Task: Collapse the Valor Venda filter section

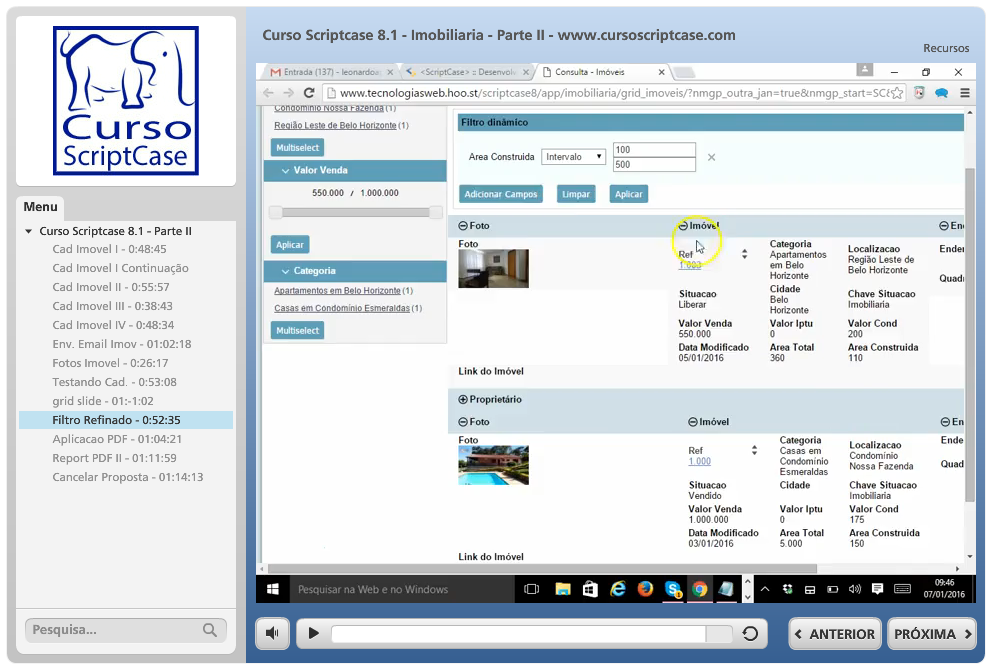Action: point(285,171)
